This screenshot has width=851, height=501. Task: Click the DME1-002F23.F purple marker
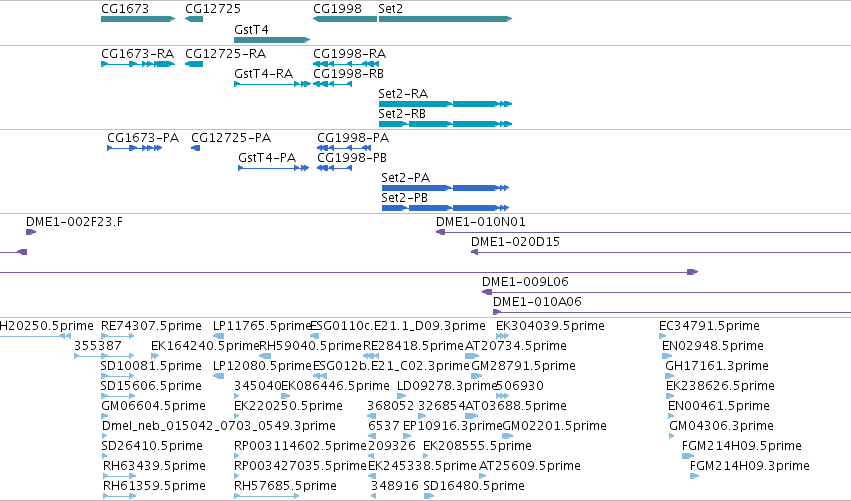31,232
